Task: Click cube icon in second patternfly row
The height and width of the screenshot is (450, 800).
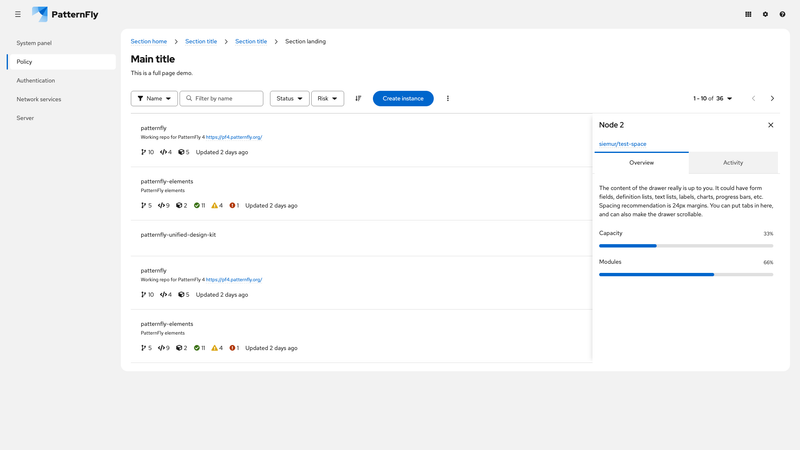Action: [x=181, y=294]
